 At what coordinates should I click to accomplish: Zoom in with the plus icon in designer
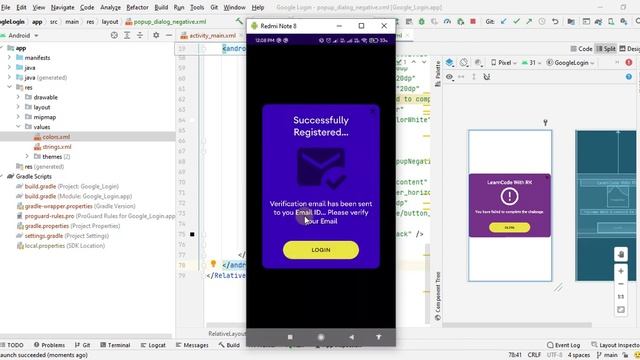[621, 271]
